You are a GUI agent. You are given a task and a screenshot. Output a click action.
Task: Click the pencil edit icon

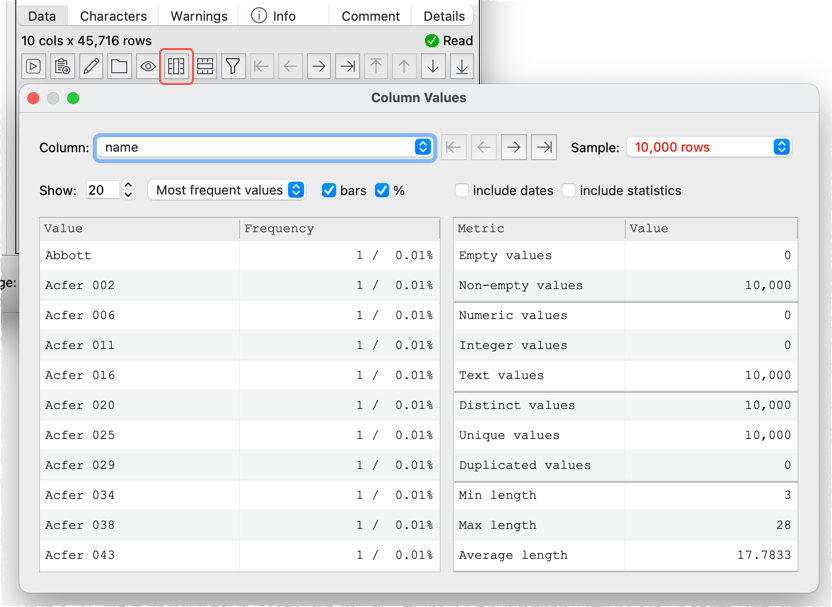(x=91, y=67)
